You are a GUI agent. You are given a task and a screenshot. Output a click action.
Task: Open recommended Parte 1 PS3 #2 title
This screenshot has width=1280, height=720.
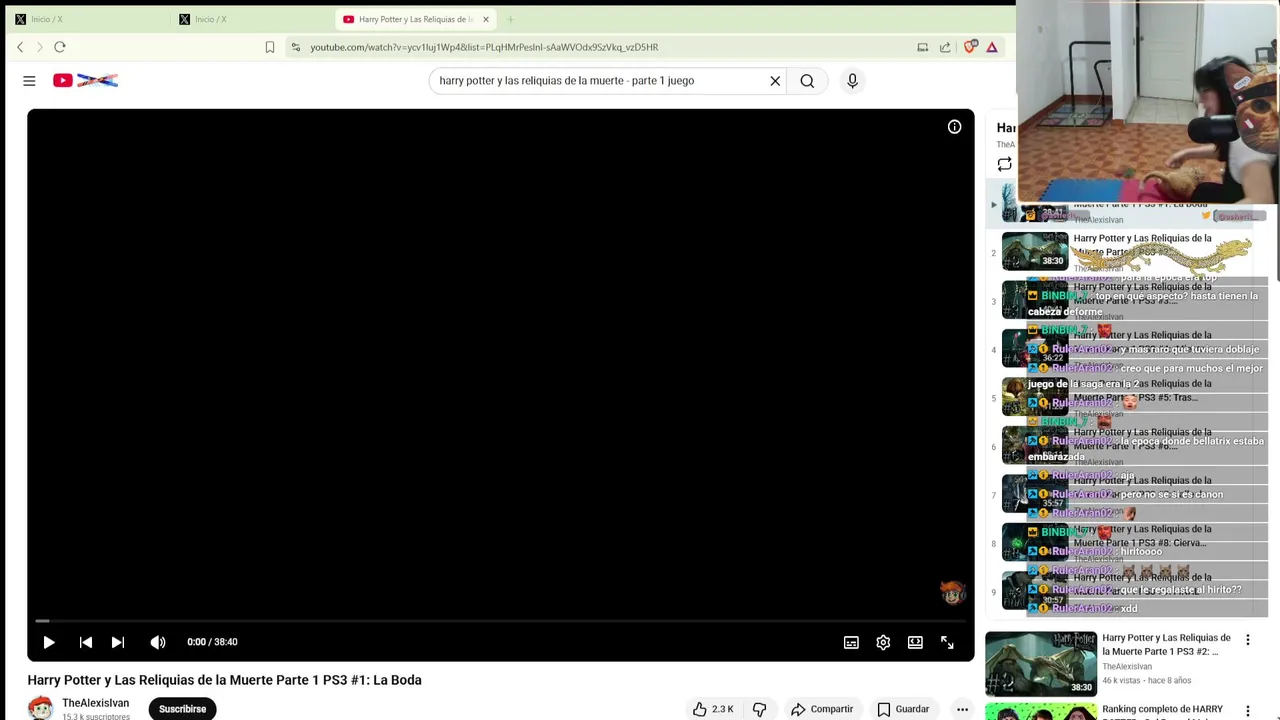pyautogui.click(x=1166, y=644)
